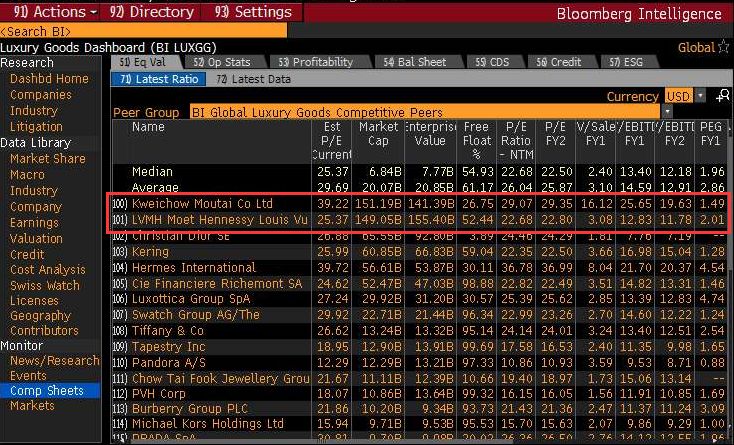734x445 pixels.
Task: Select the Tiffany & Co row
Action: (419, 331)
